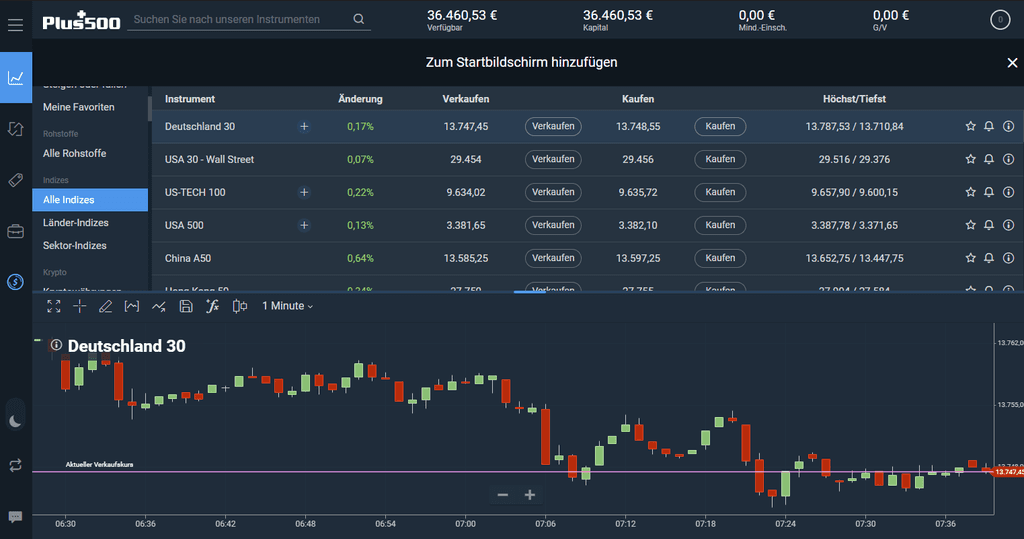
Task: Select the pencil drawing tool
Action: (105, 306)
